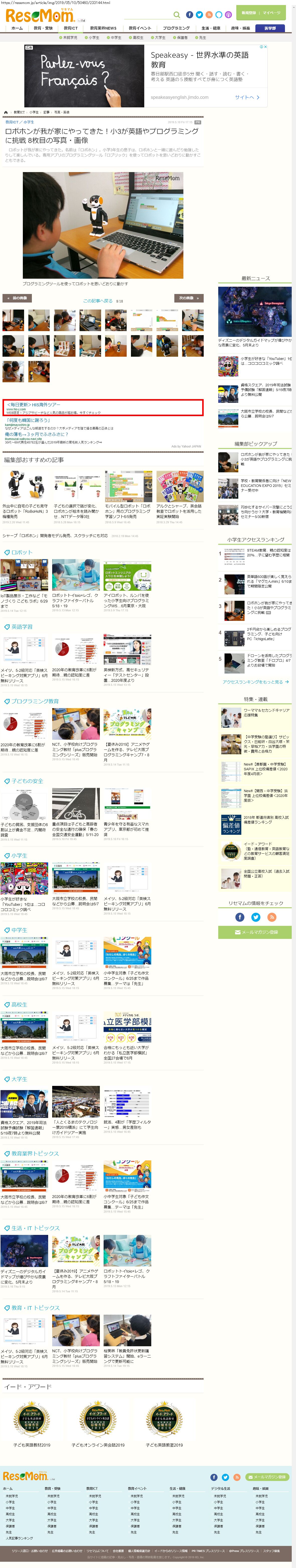Click メールマガジン登録 green sidebar button
Screen dimensions: 296x1568
click(x=255, y=932)
